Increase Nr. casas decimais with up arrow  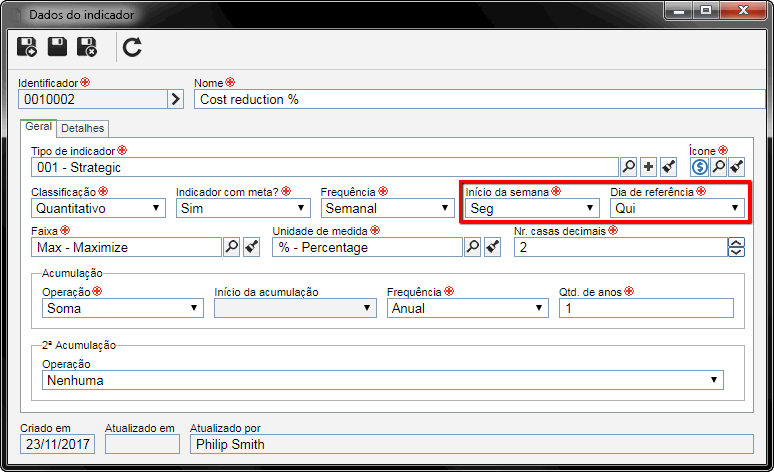pyautogui.click(x=736, y=242)
